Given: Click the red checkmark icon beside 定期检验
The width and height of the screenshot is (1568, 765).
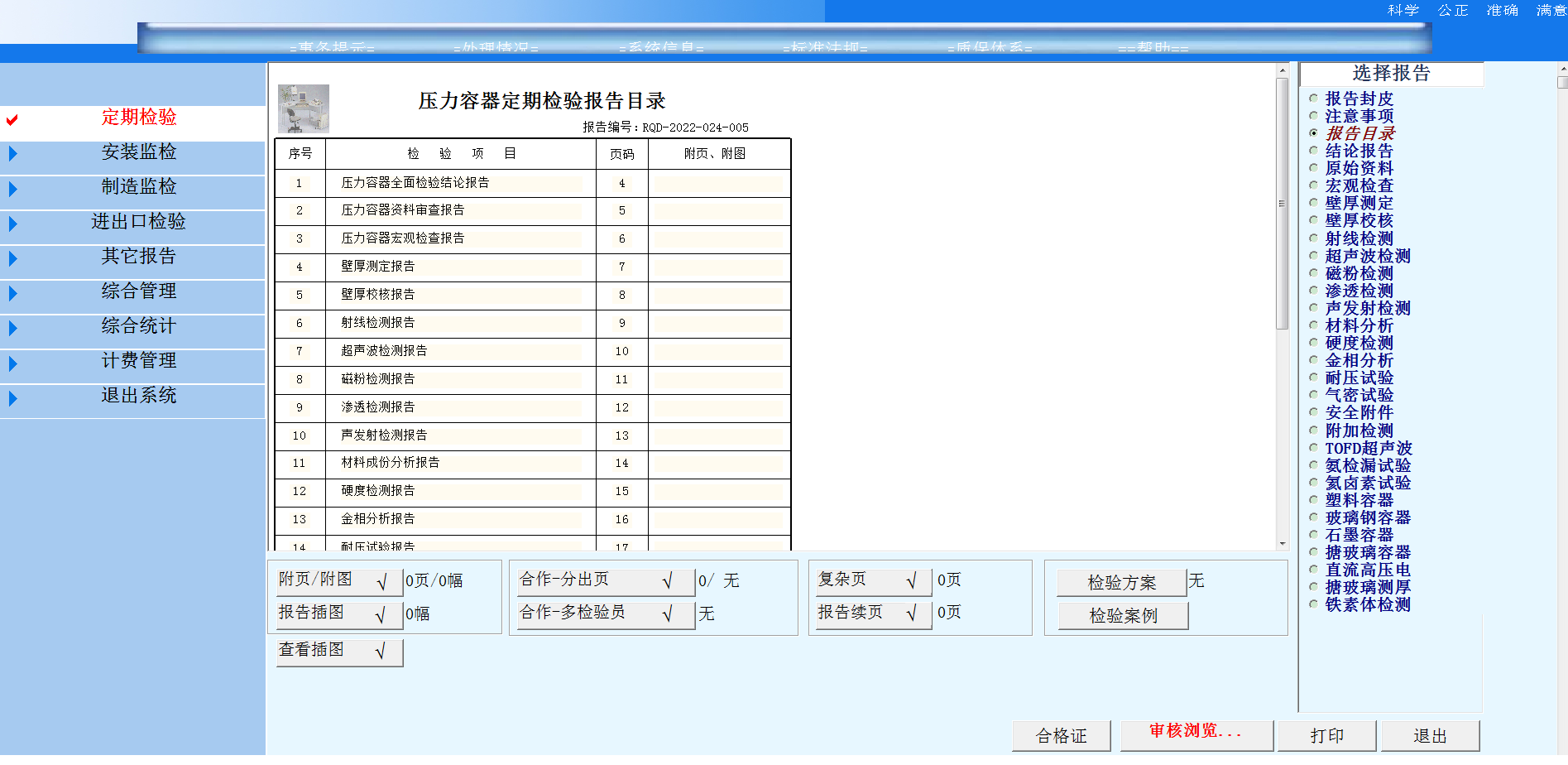Looking at the screenshot, I should click(x=11, y=119).
